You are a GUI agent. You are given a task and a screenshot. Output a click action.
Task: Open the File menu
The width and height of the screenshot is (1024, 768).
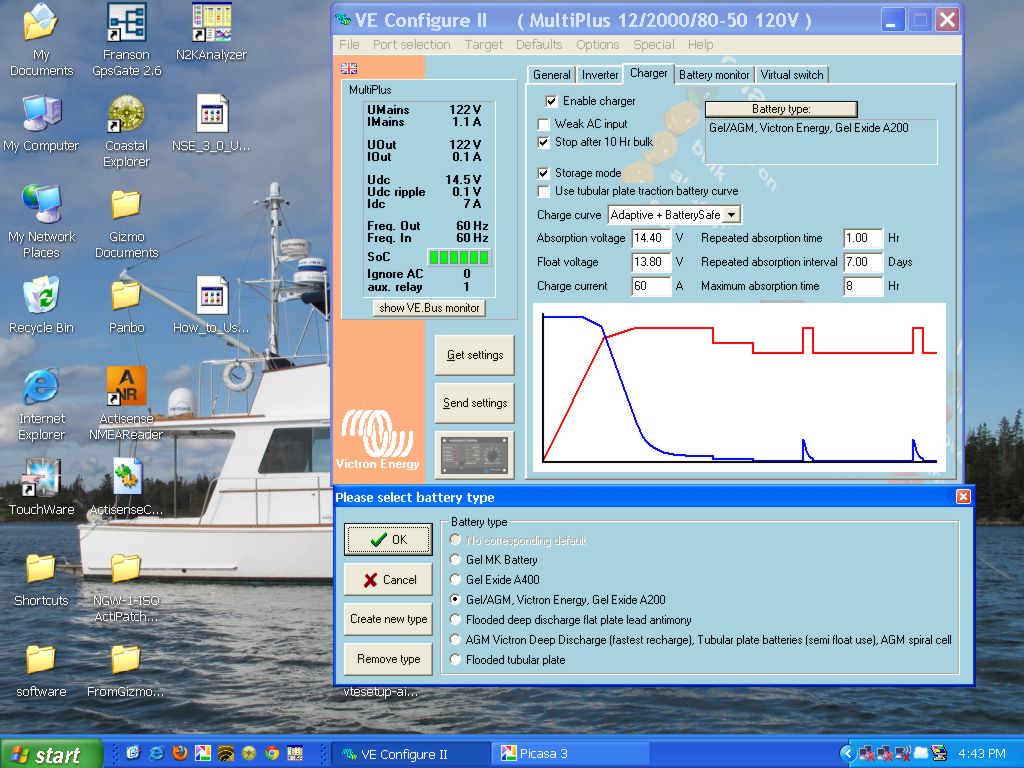[349, 44]
